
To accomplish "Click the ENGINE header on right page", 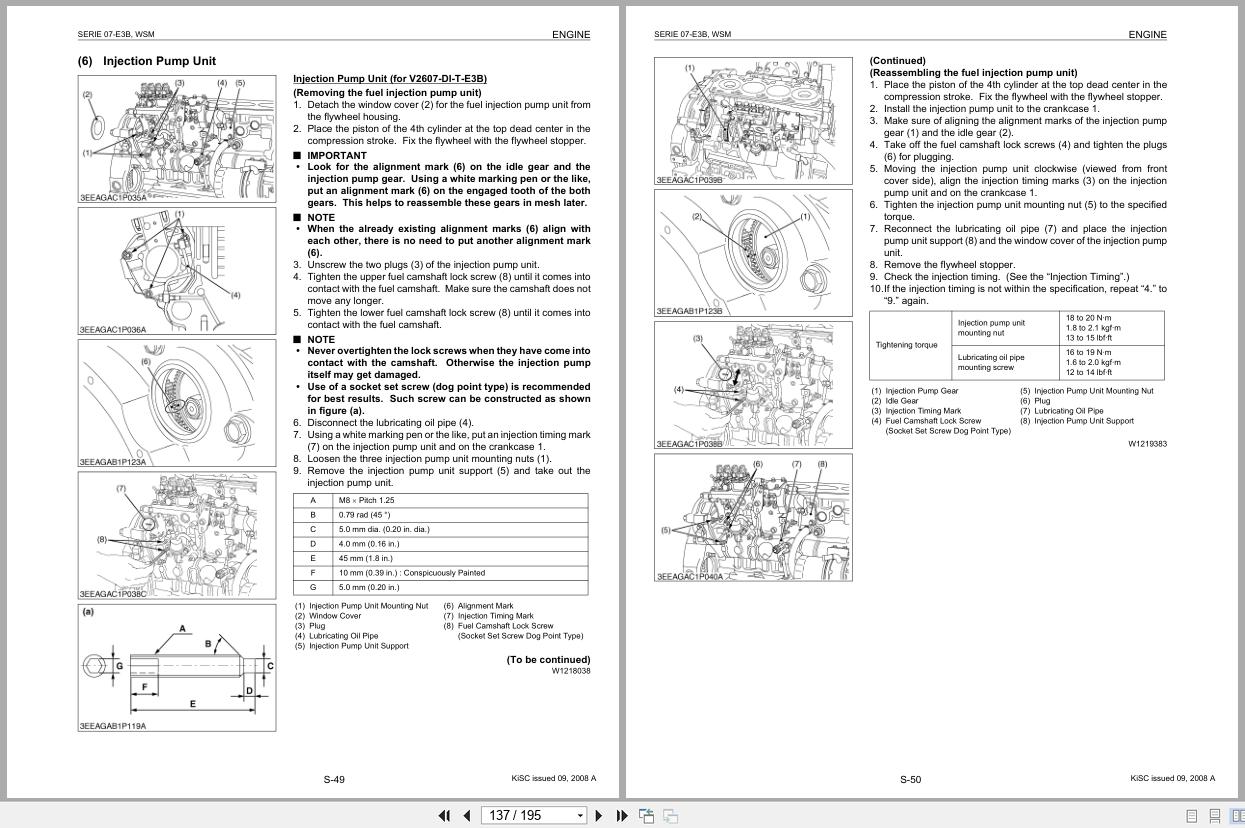I will [1147, 34].
